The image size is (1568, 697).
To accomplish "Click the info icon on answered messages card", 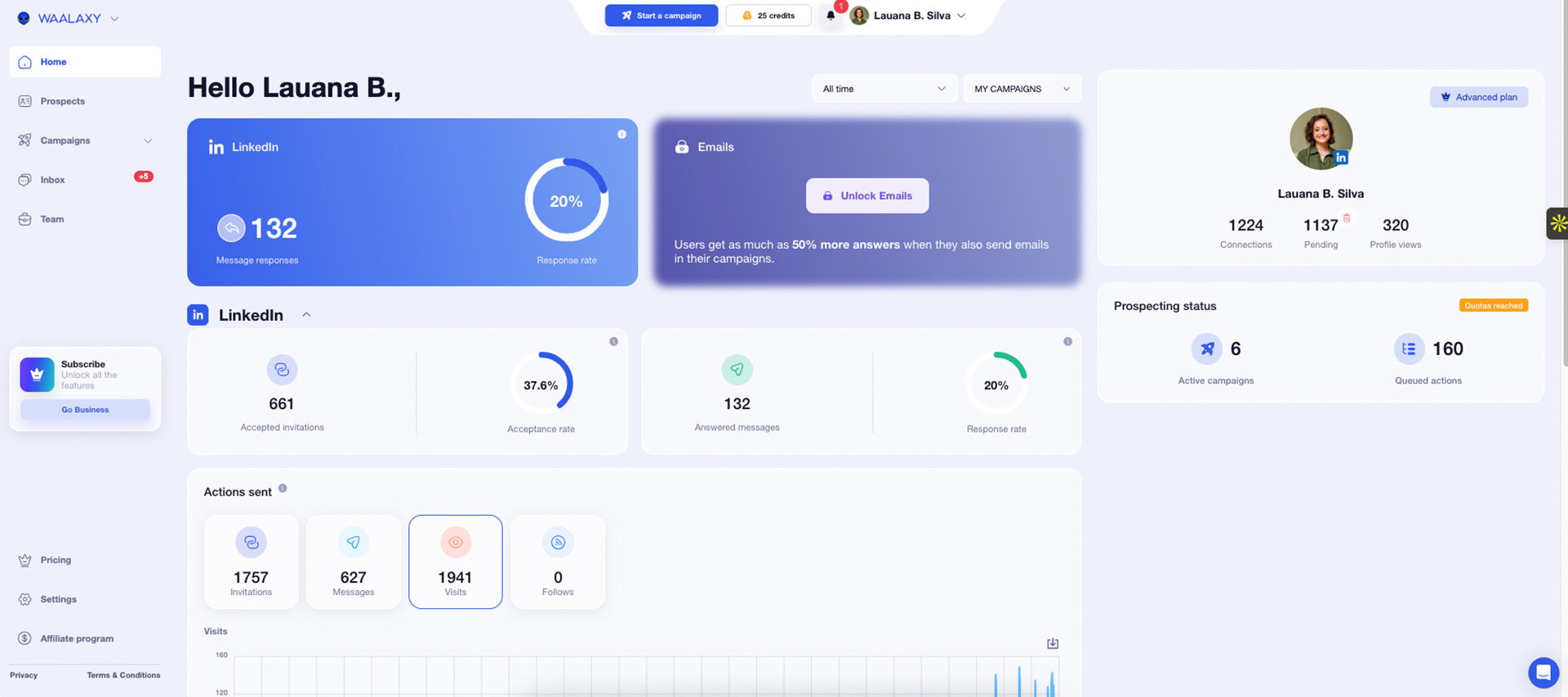I will tap(1067, 341).
